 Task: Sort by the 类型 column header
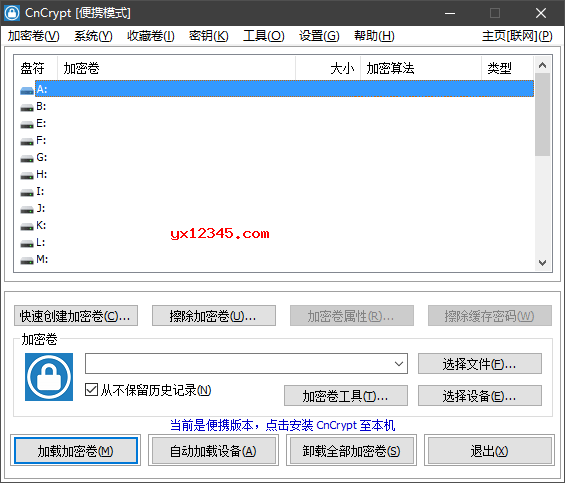click(507, 68)
